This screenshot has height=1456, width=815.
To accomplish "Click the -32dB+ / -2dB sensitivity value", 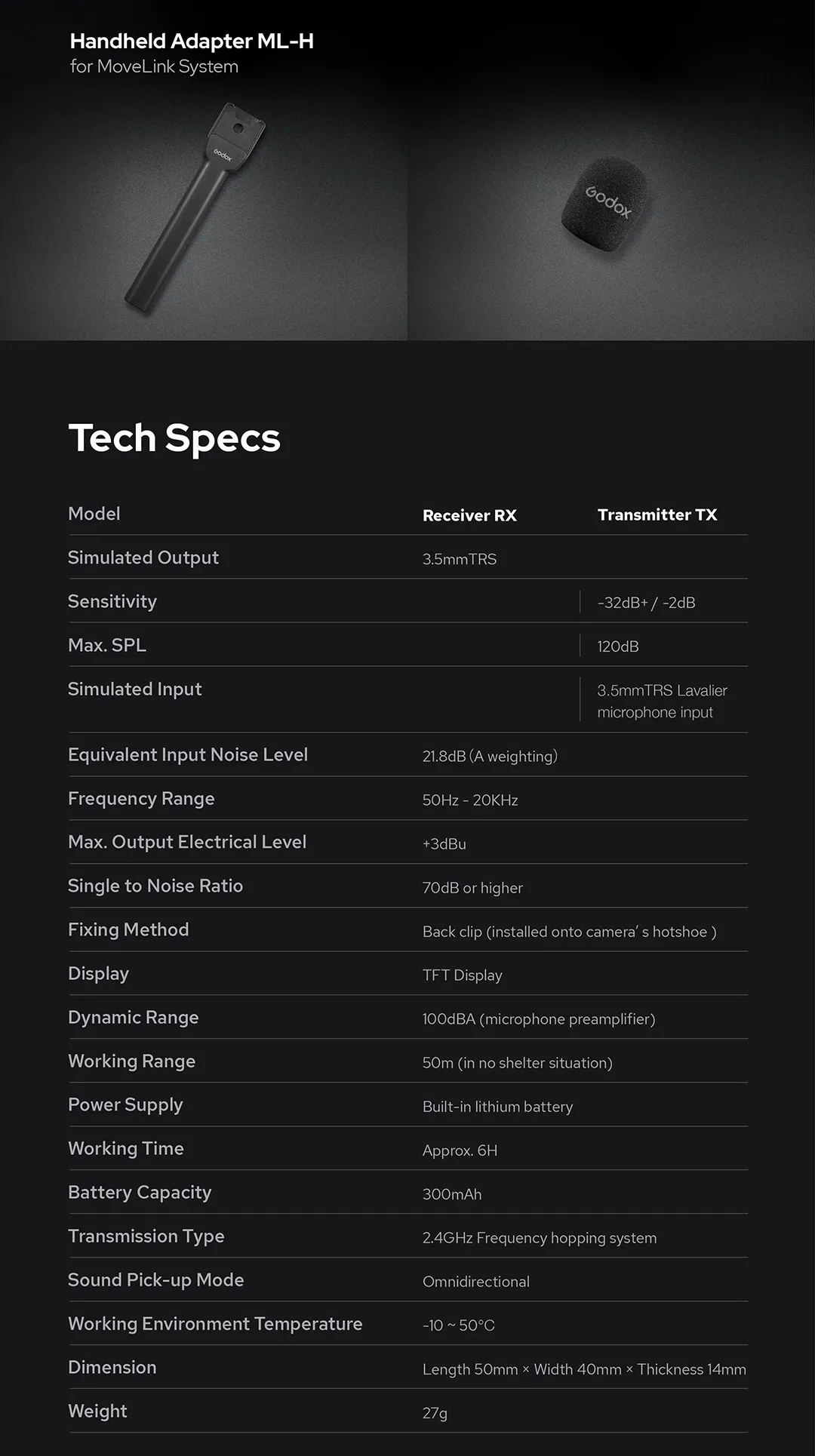I will 646,603.
